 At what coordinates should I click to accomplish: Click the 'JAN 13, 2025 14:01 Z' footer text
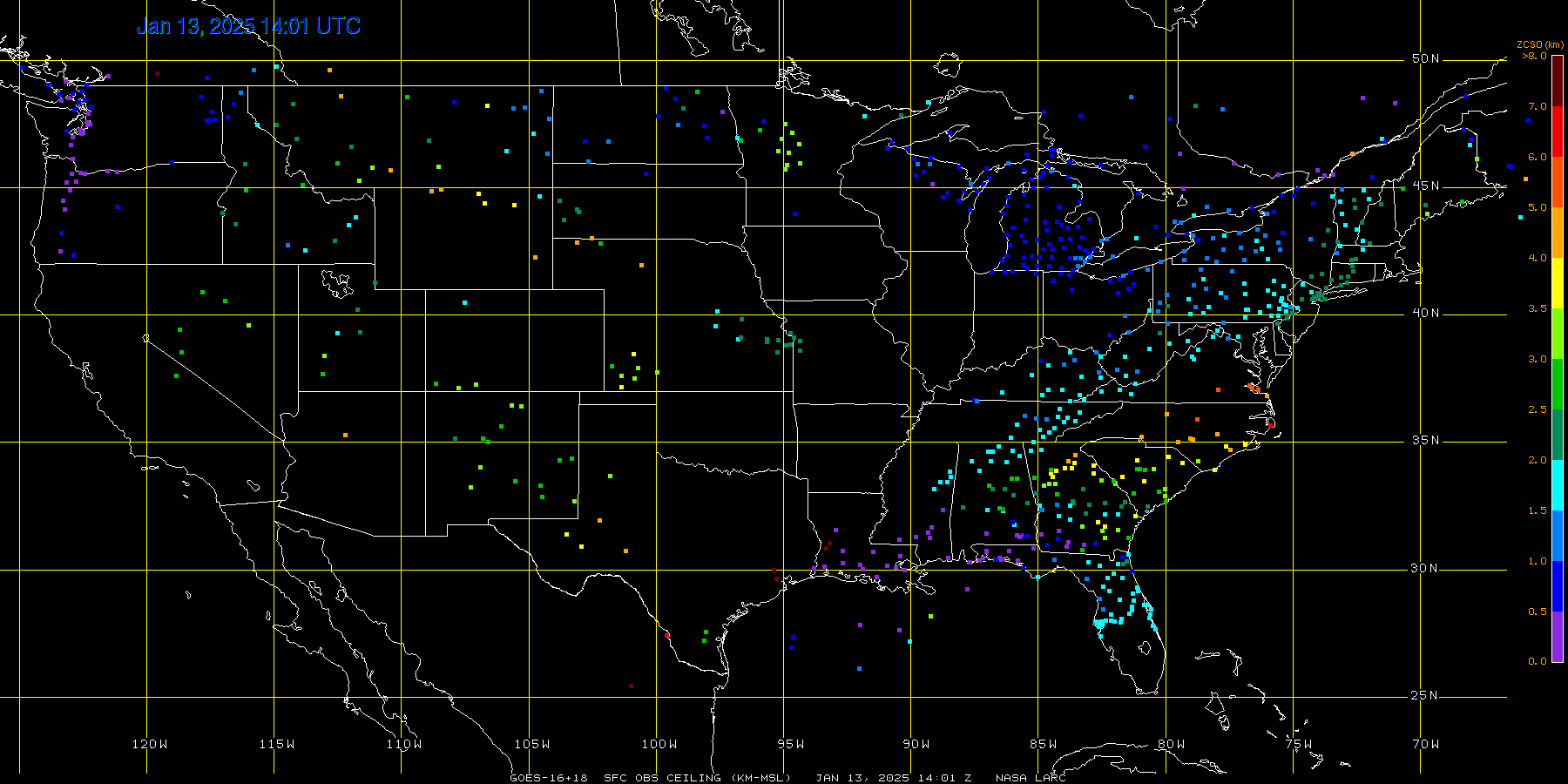tap(894, 777)
